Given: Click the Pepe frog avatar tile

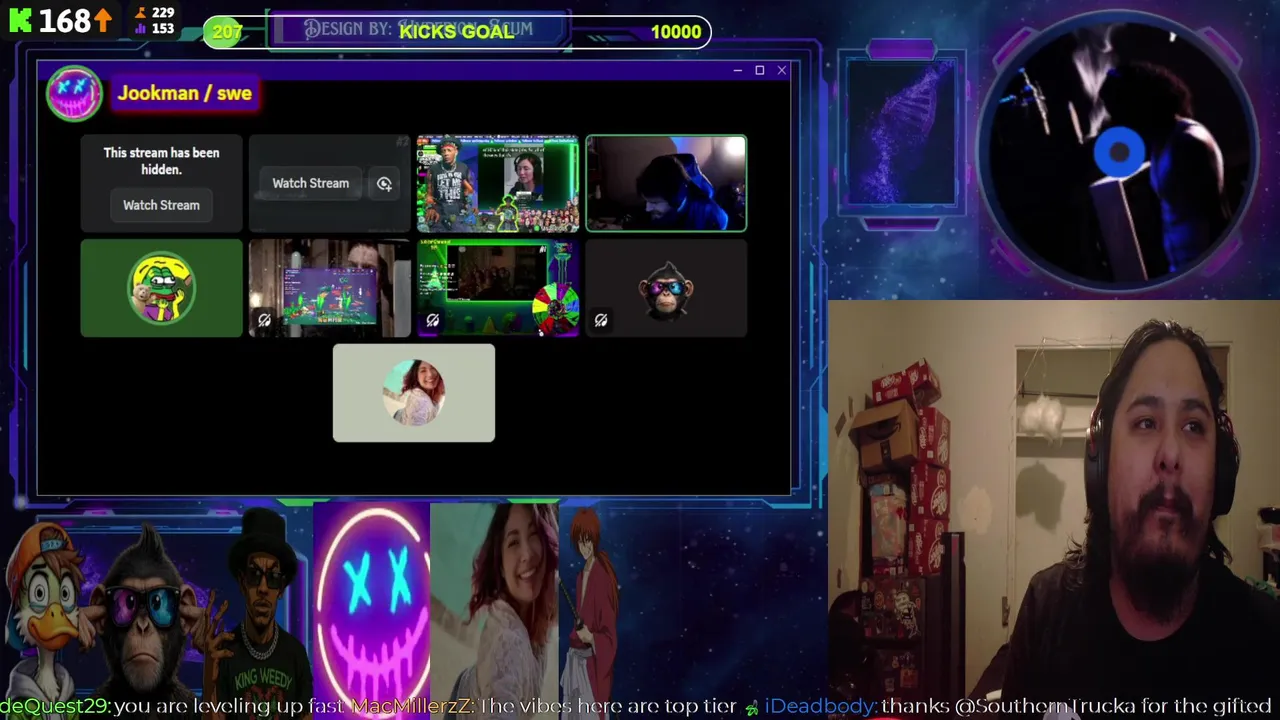Looking at the screenshot, I should pos(161,288).
